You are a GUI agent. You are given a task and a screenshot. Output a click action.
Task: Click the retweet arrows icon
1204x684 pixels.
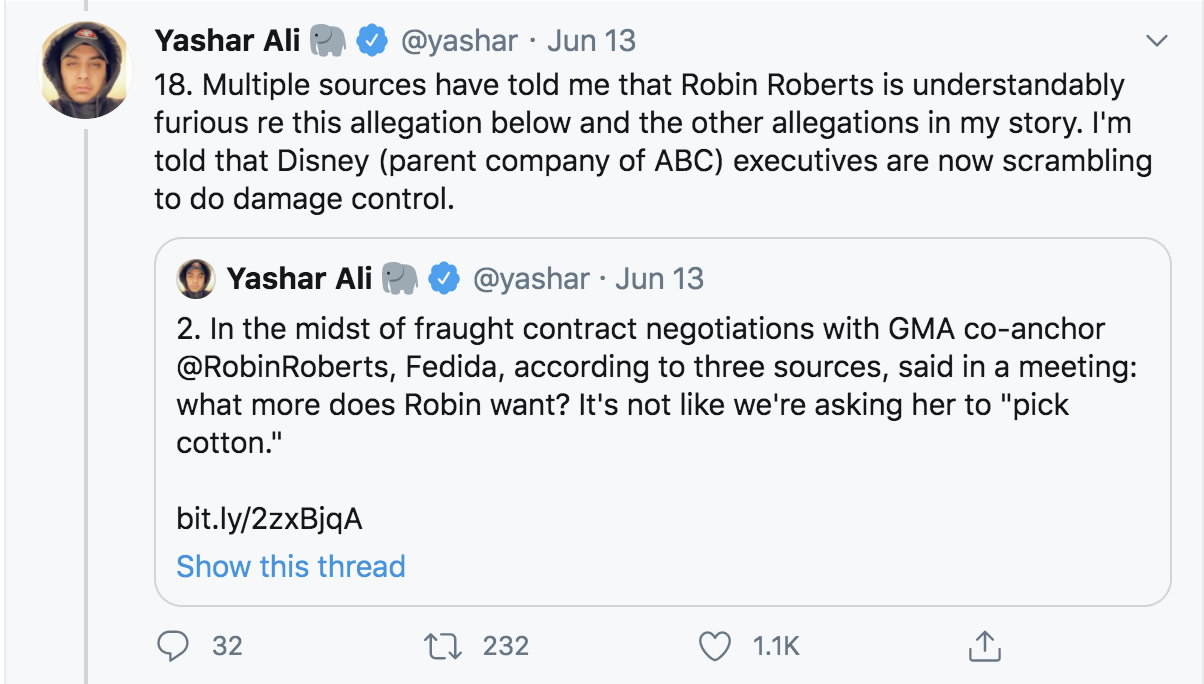tap(442, 647)
